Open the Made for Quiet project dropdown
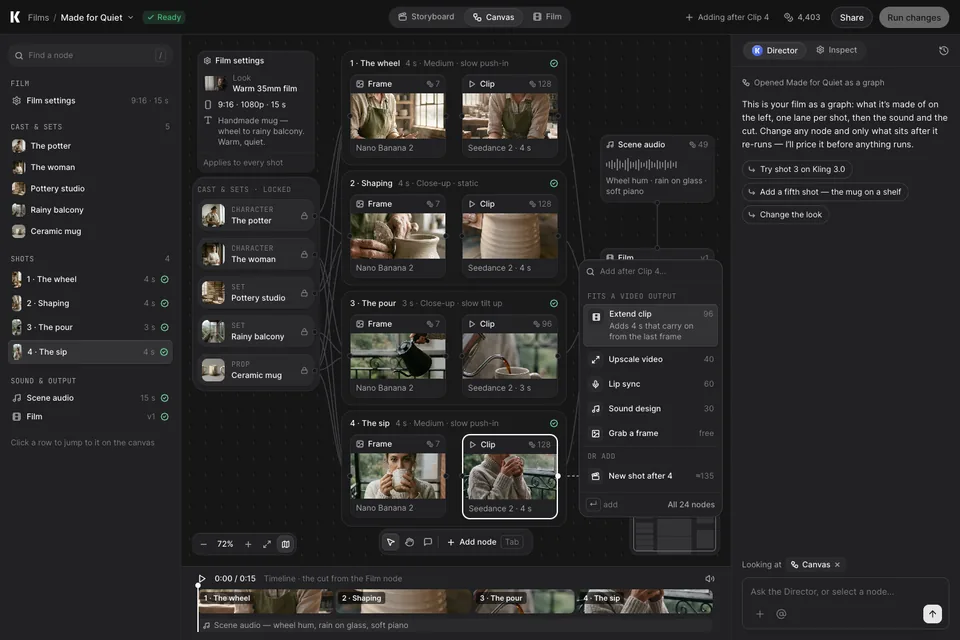The height and width of the screenshot is (640, 960). (x=97, y=17)
